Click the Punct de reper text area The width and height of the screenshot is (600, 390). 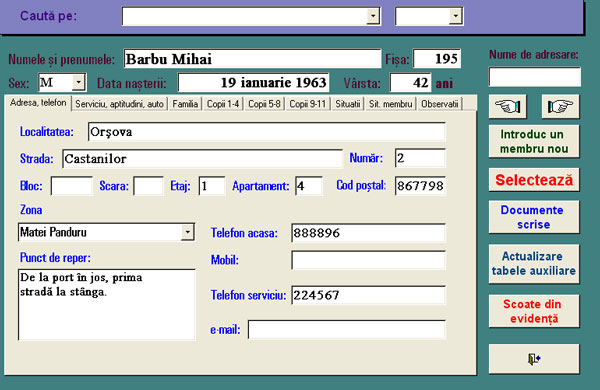(107, 305)
